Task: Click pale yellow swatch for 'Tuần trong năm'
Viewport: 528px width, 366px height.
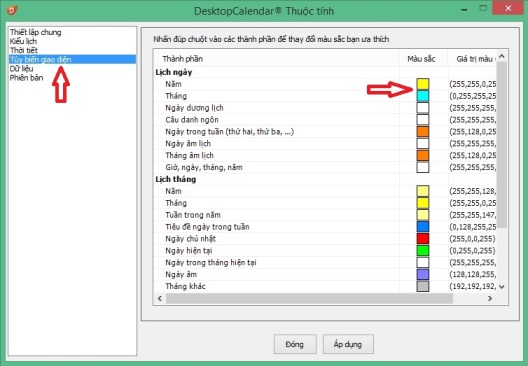Action: coord(423,215)
